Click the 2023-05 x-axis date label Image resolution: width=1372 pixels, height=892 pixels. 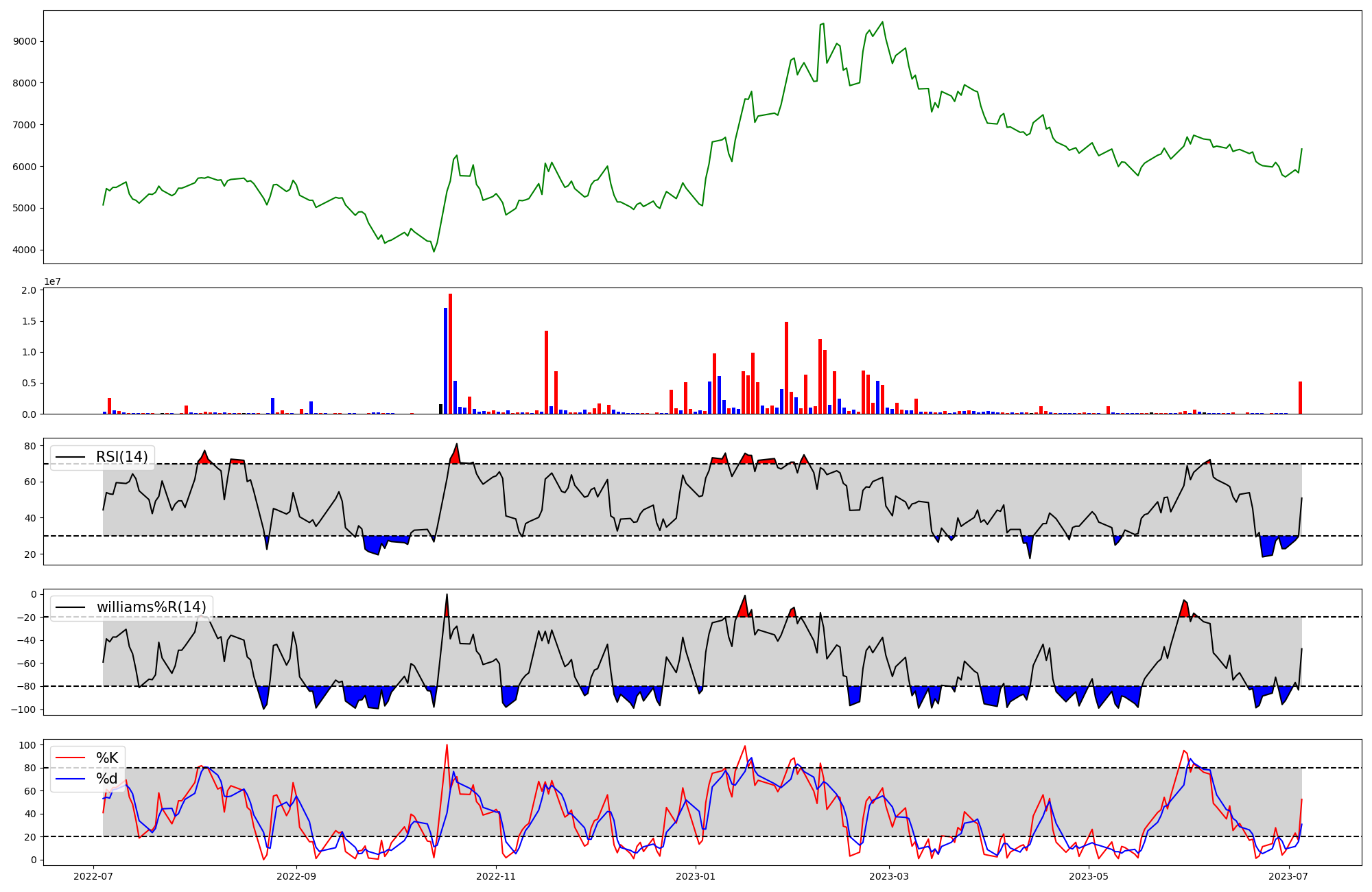[x=1089, y=876]
